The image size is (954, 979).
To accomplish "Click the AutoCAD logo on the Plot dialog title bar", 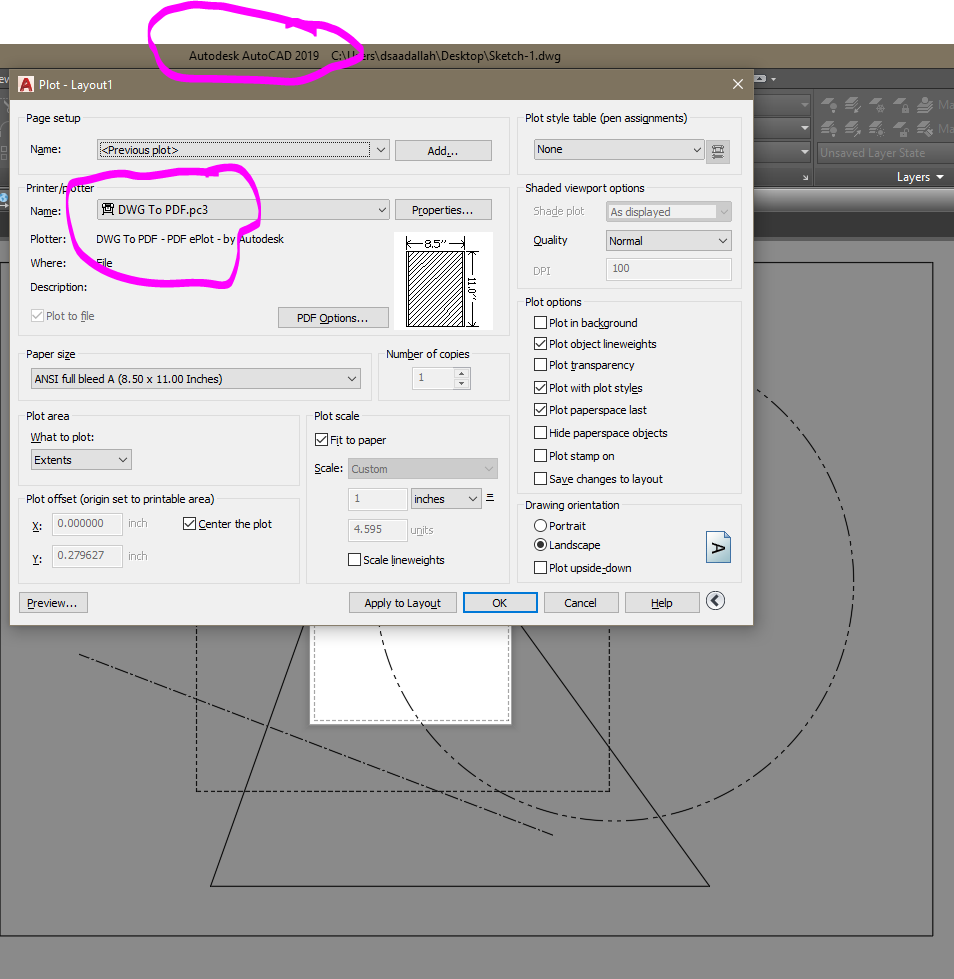I will [24, 84].
